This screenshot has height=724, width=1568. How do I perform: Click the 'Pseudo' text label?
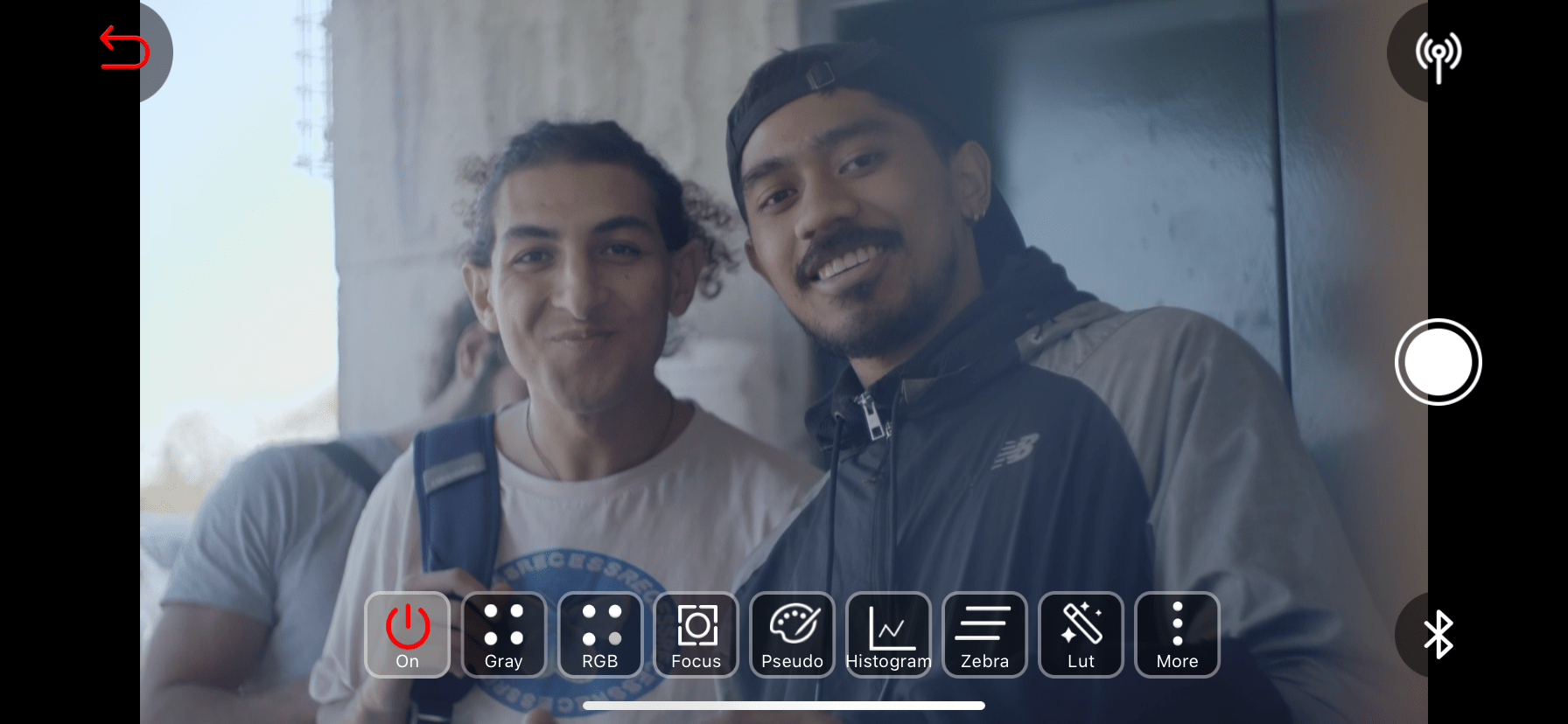pos(793,662)
